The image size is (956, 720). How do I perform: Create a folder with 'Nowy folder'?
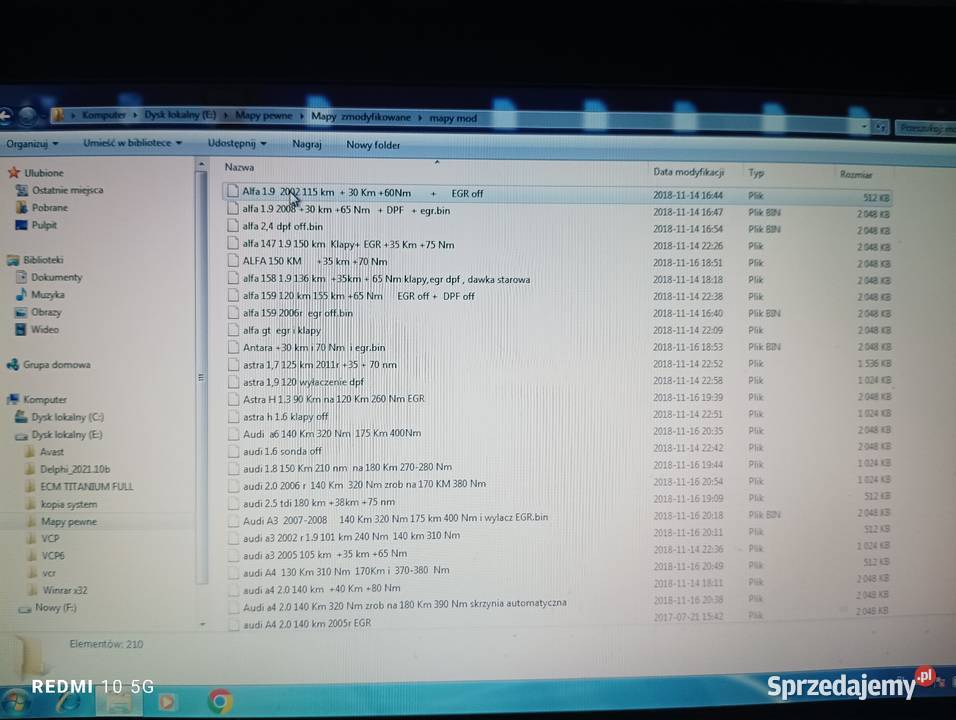coord(373,145)
